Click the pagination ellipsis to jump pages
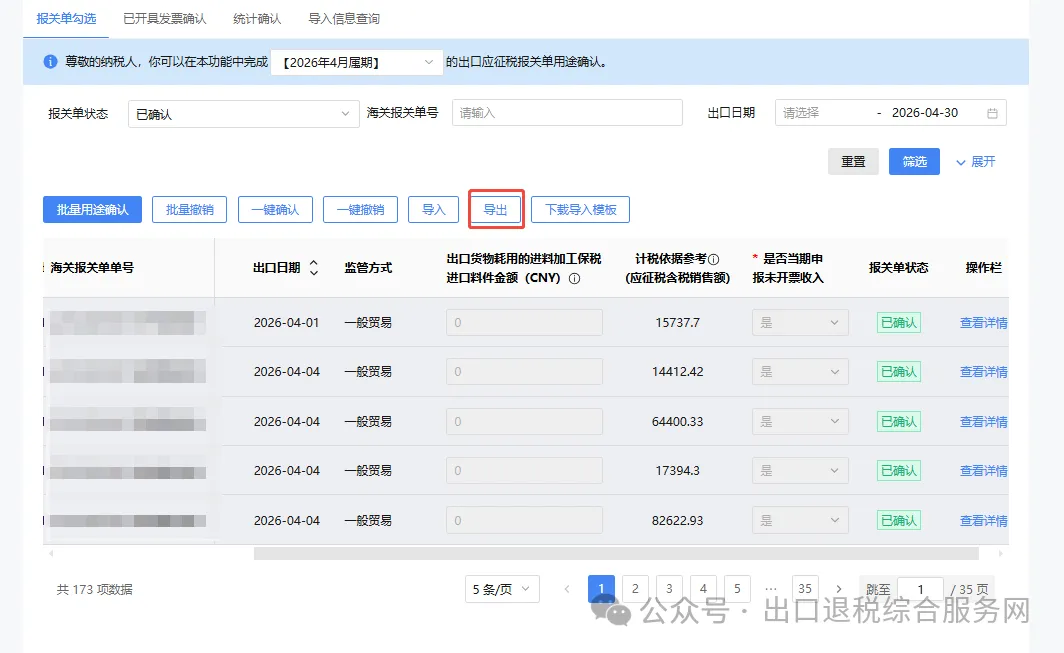This screenshot has width=1064, height=653. pyautogui.click(x=771, y=589)
